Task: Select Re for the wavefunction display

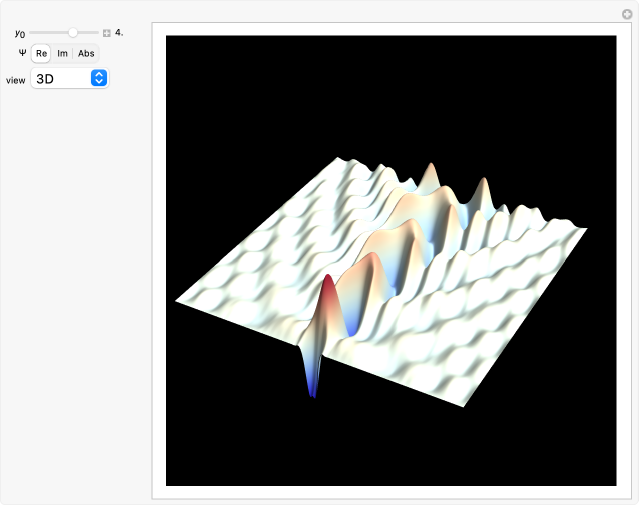Action: (42, 53)
